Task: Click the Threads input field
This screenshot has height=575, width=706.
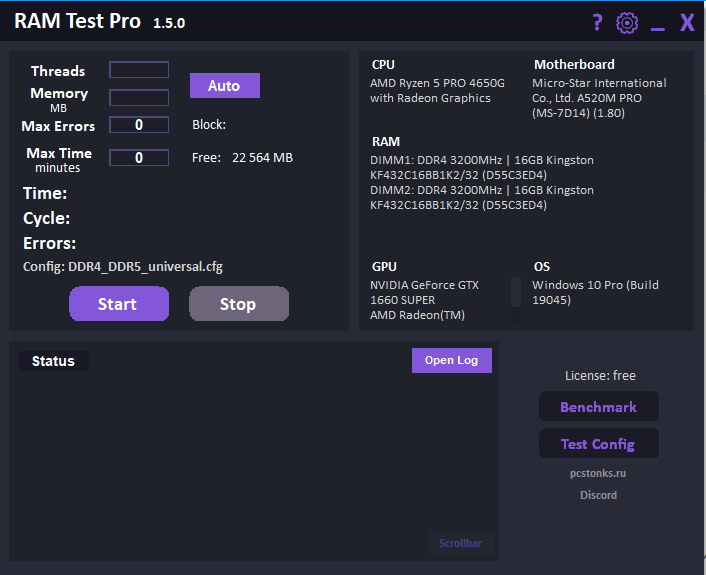Action: tap(139, 70)
